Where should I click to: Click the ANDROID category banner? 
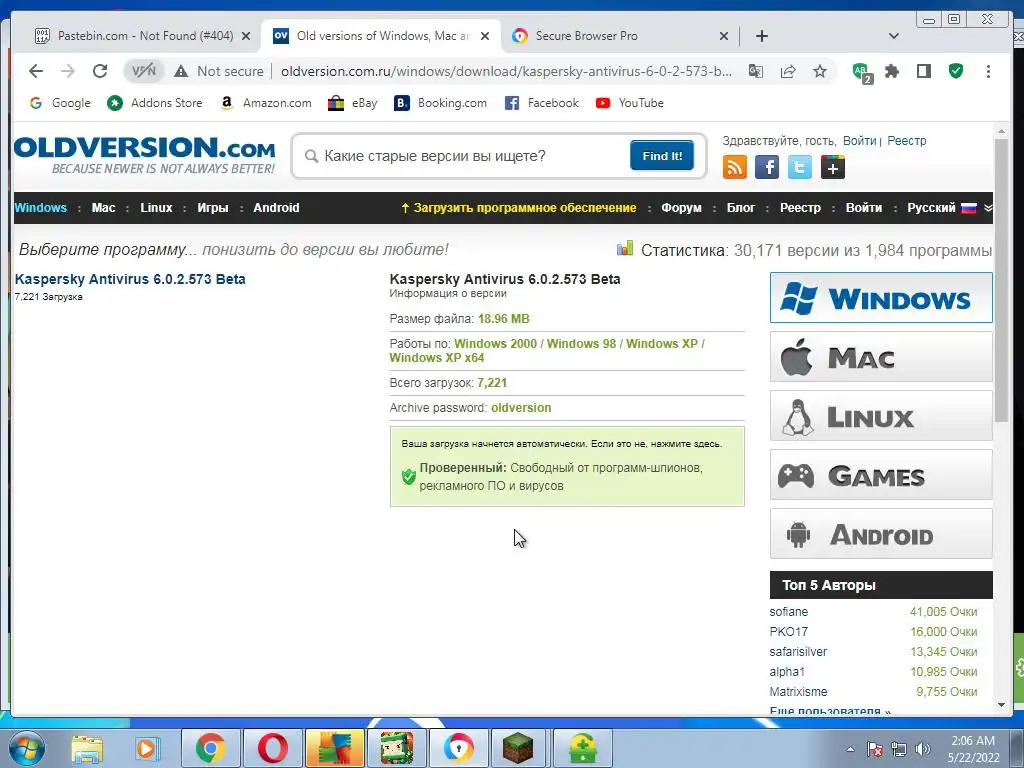click(881, 534)
